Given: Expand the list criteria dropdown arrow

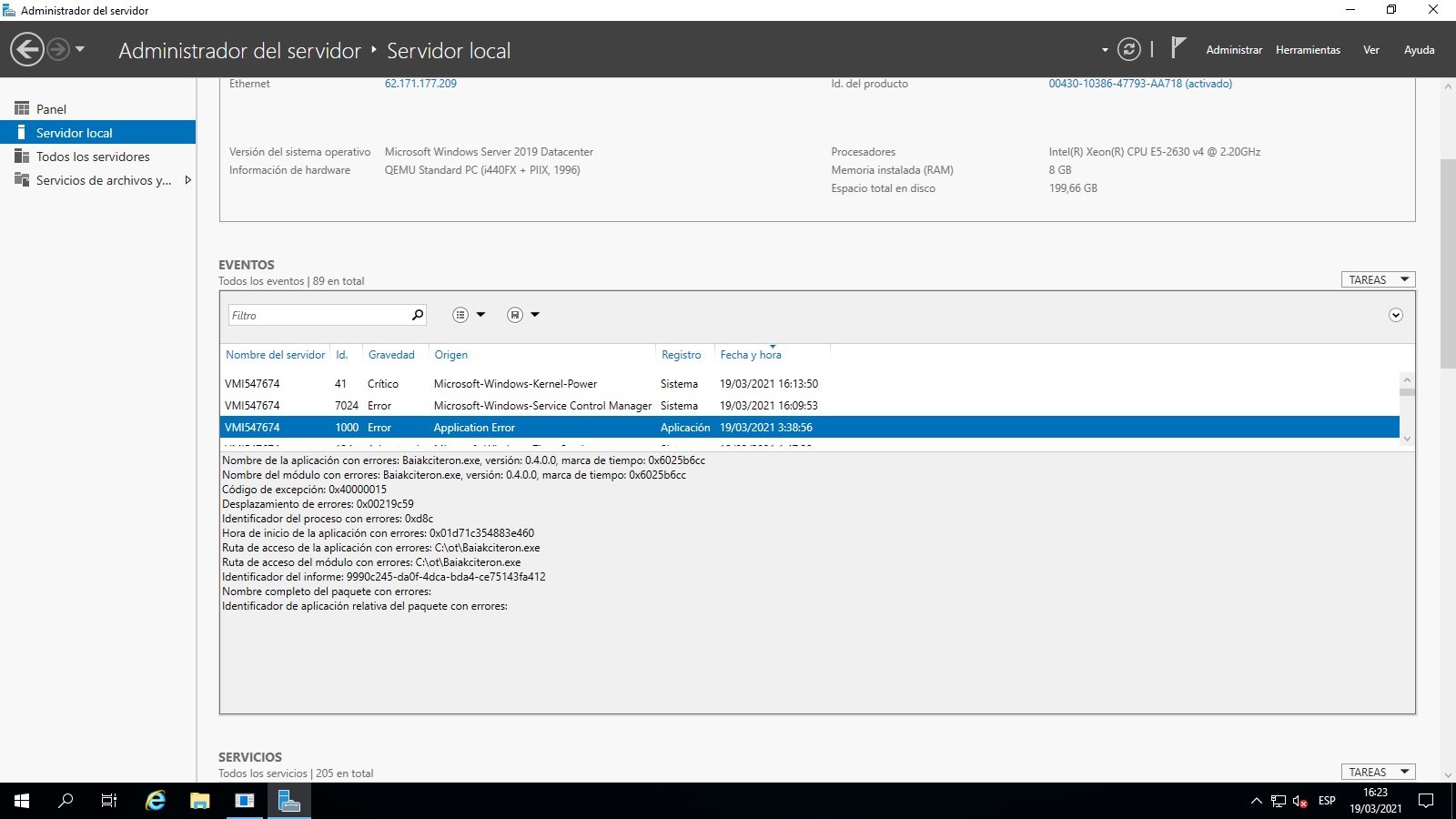Looking at the screenshot, I should (x=480, y=315).
